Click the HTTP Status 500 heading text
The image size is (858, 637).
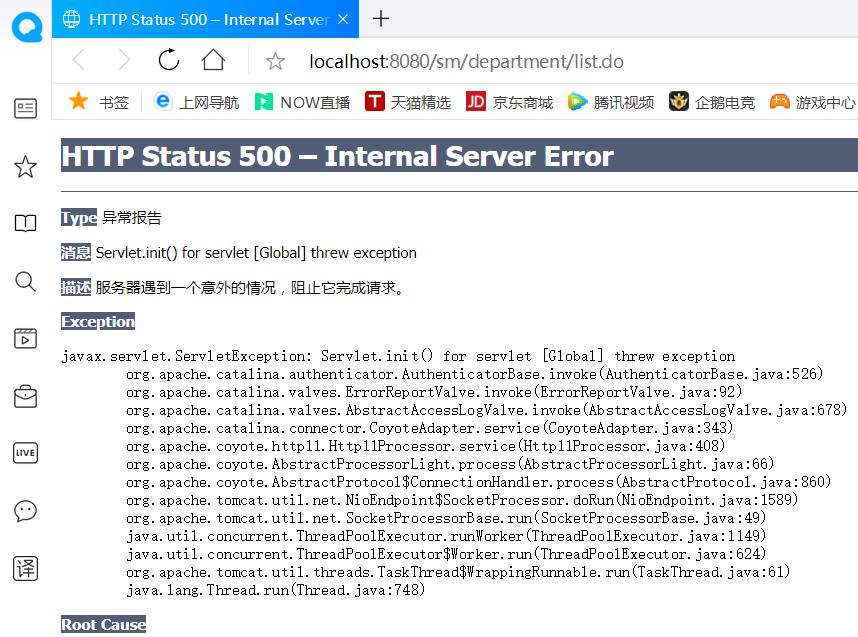[x=337, y=156]
